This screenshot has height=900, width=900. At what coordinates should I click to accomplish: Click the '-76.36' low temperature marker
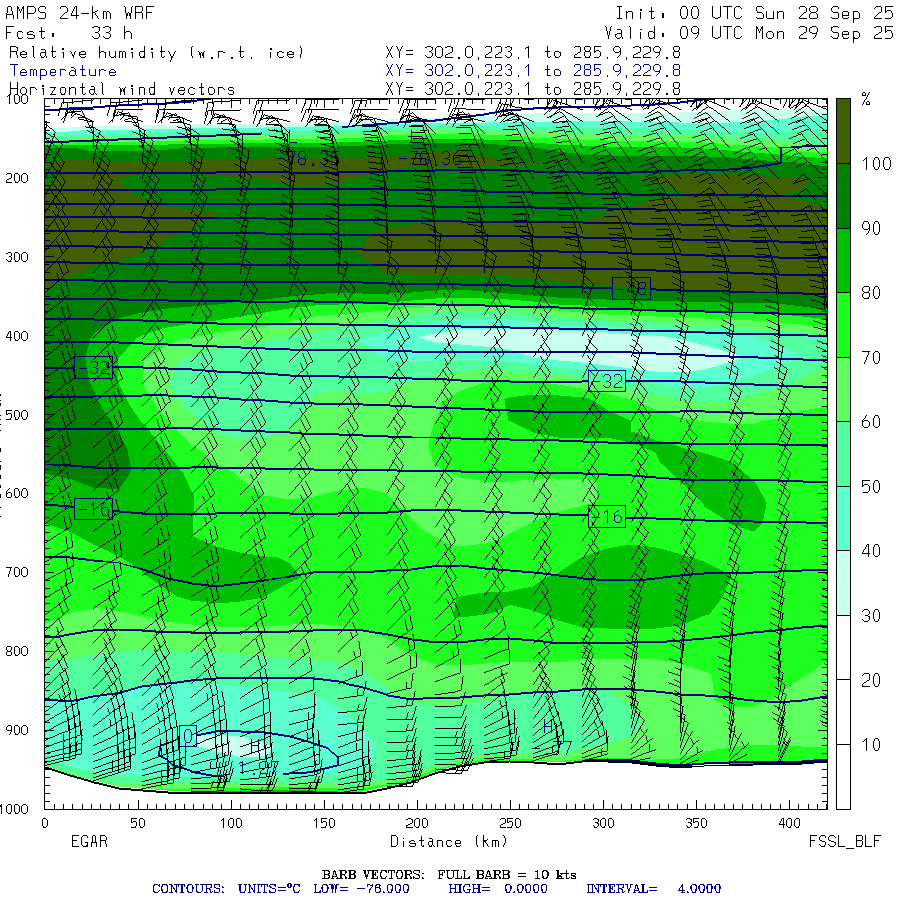430,159
